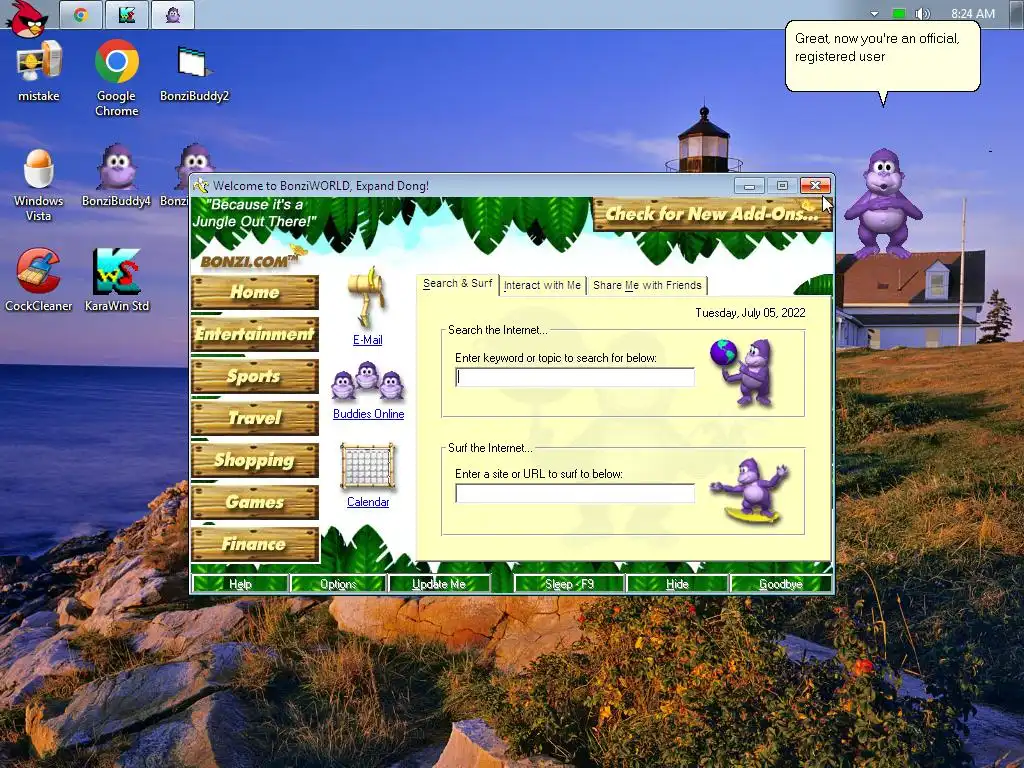This screenshot has width=1024, height=768.
Task: Focus the search keyword input field
Action: click(575, 377)
